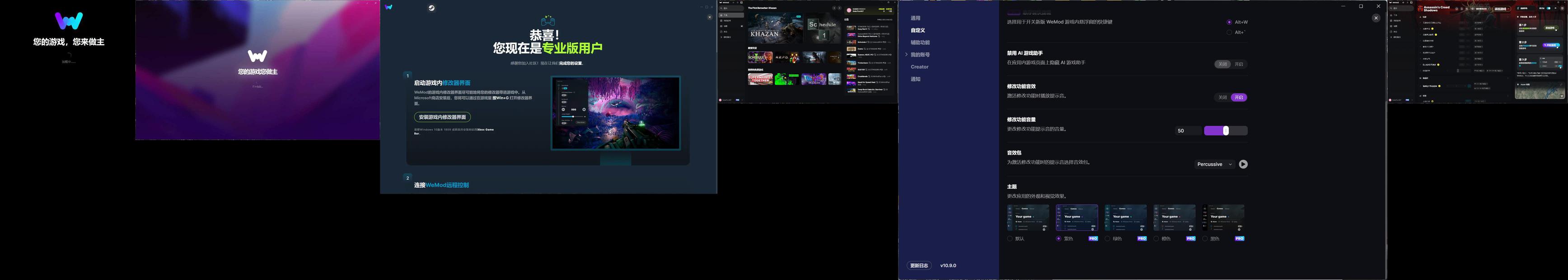Viewport: 1568px width, 280px height.
Task: Click the PRO badge beside 紫色 theme
Action: (1093, 238)
